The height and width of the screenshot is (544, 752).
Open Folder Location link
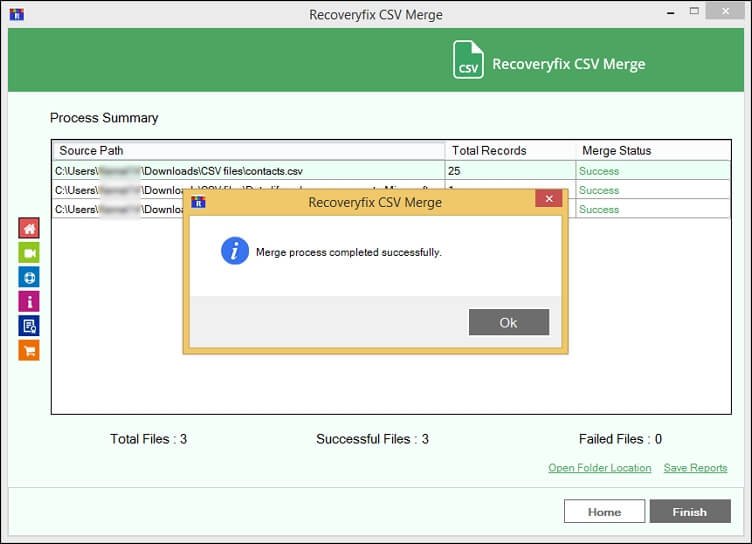pyautogui.click(x=599, y=468)
